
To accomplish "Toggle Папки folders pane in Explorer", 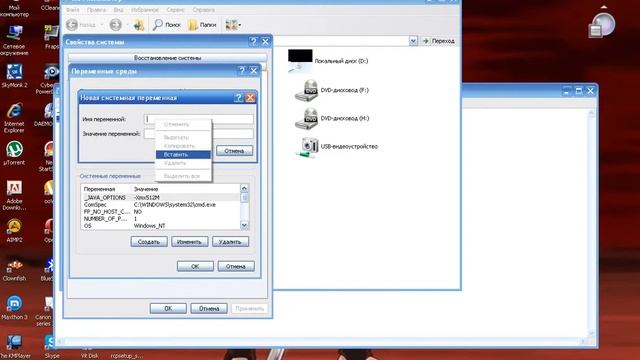I will pos(202,25).
